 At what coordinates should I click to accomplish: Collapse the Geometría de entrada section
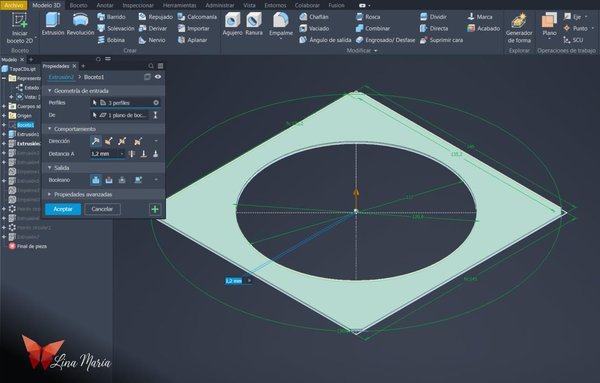click(49, 91)
